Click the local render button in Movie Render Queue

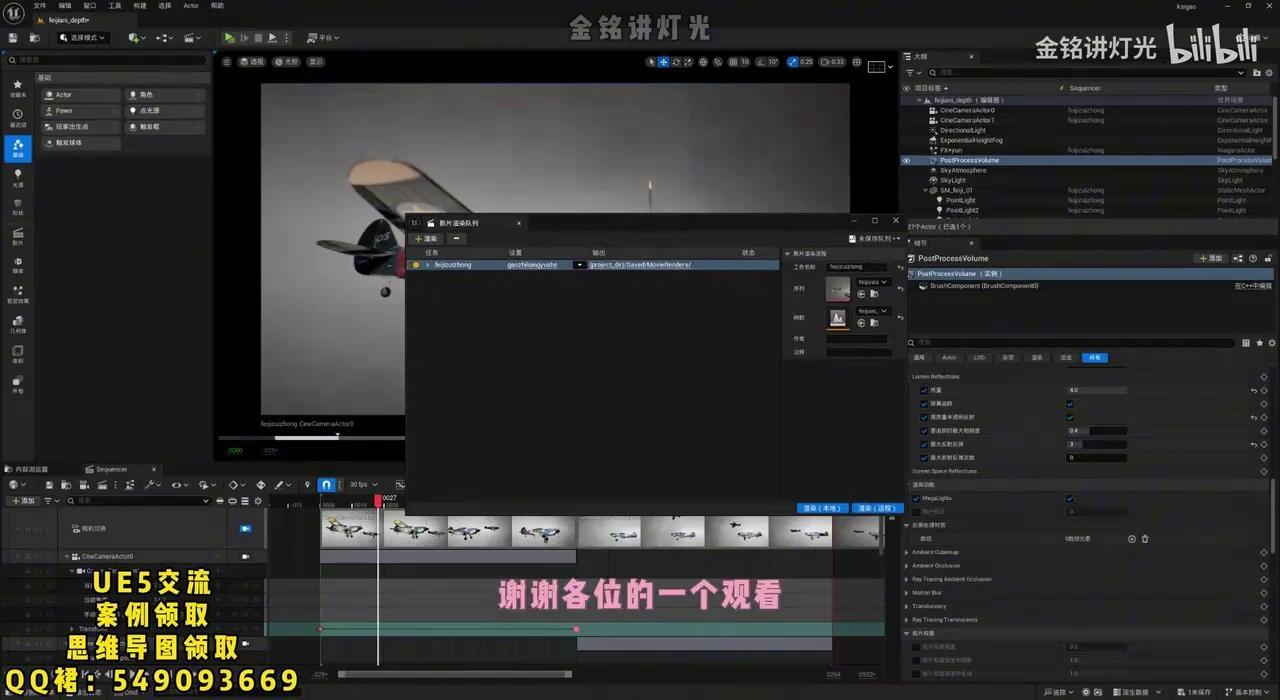[821, 508]
